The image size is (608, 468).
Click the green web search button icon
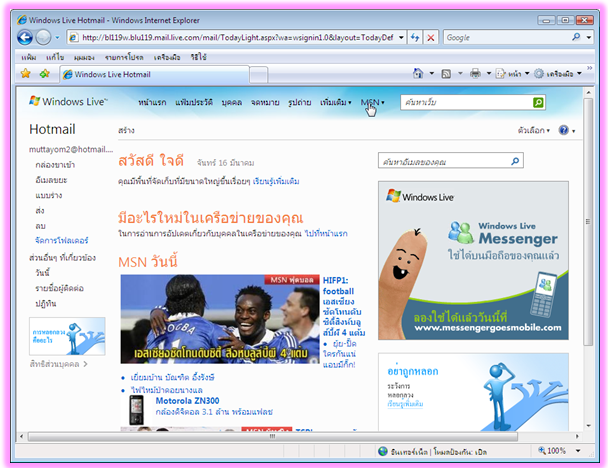538,102
